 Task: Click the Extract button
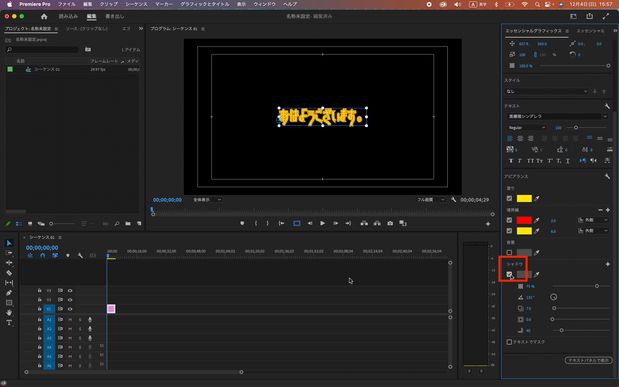[377, 224]
